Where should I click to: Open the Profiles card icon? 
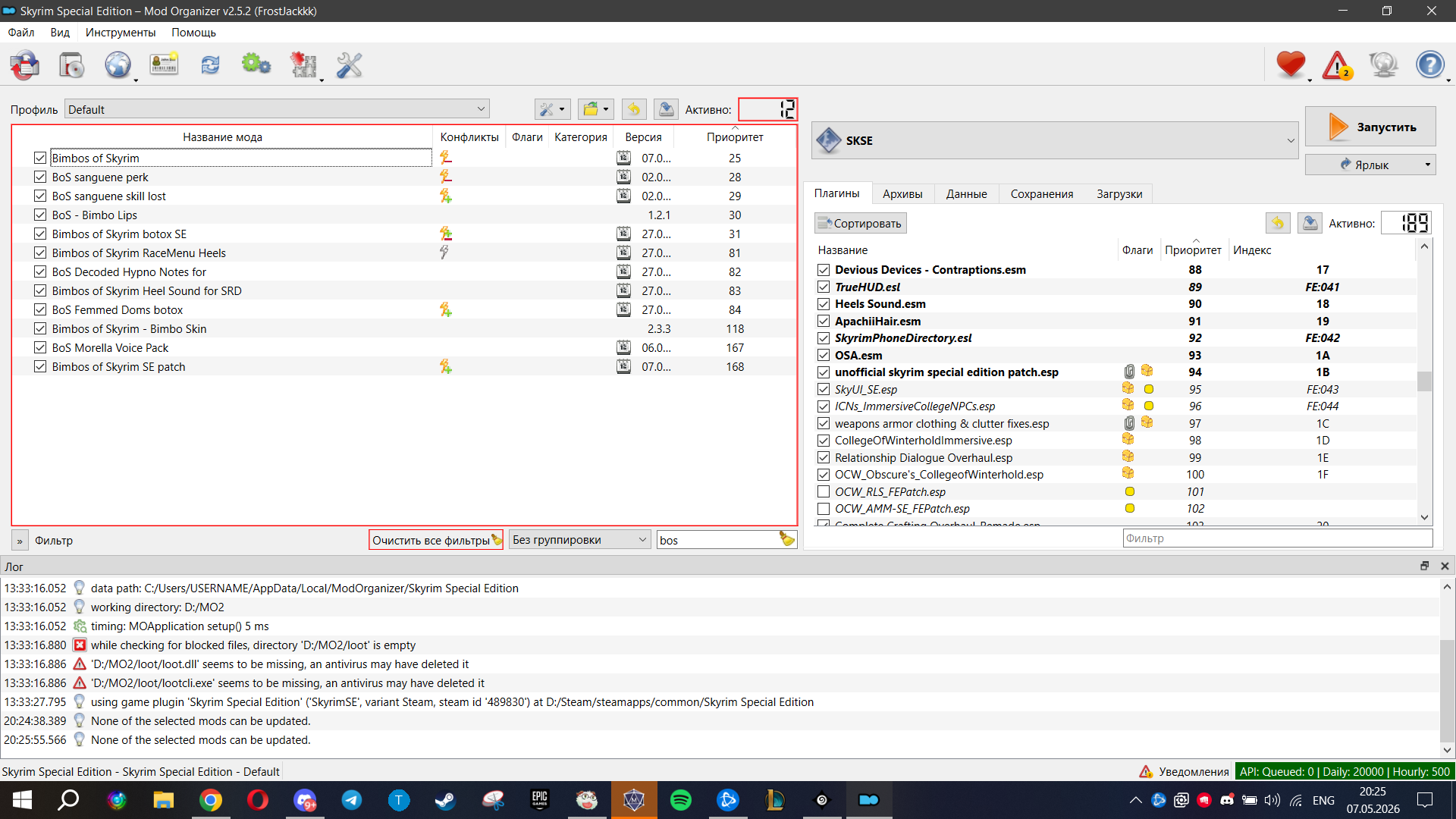pyautogui.click(x=164, y=65)
